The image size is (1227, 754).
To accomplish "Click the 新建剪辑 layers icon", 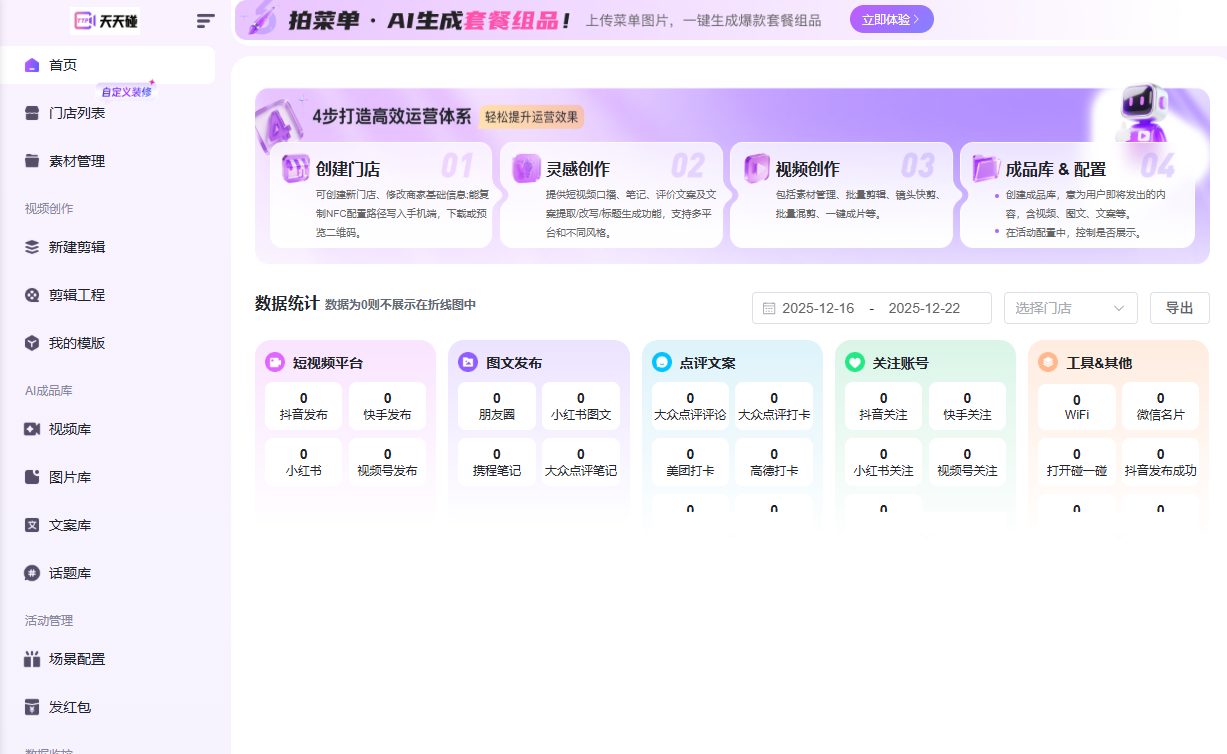I will coord(32,247).
